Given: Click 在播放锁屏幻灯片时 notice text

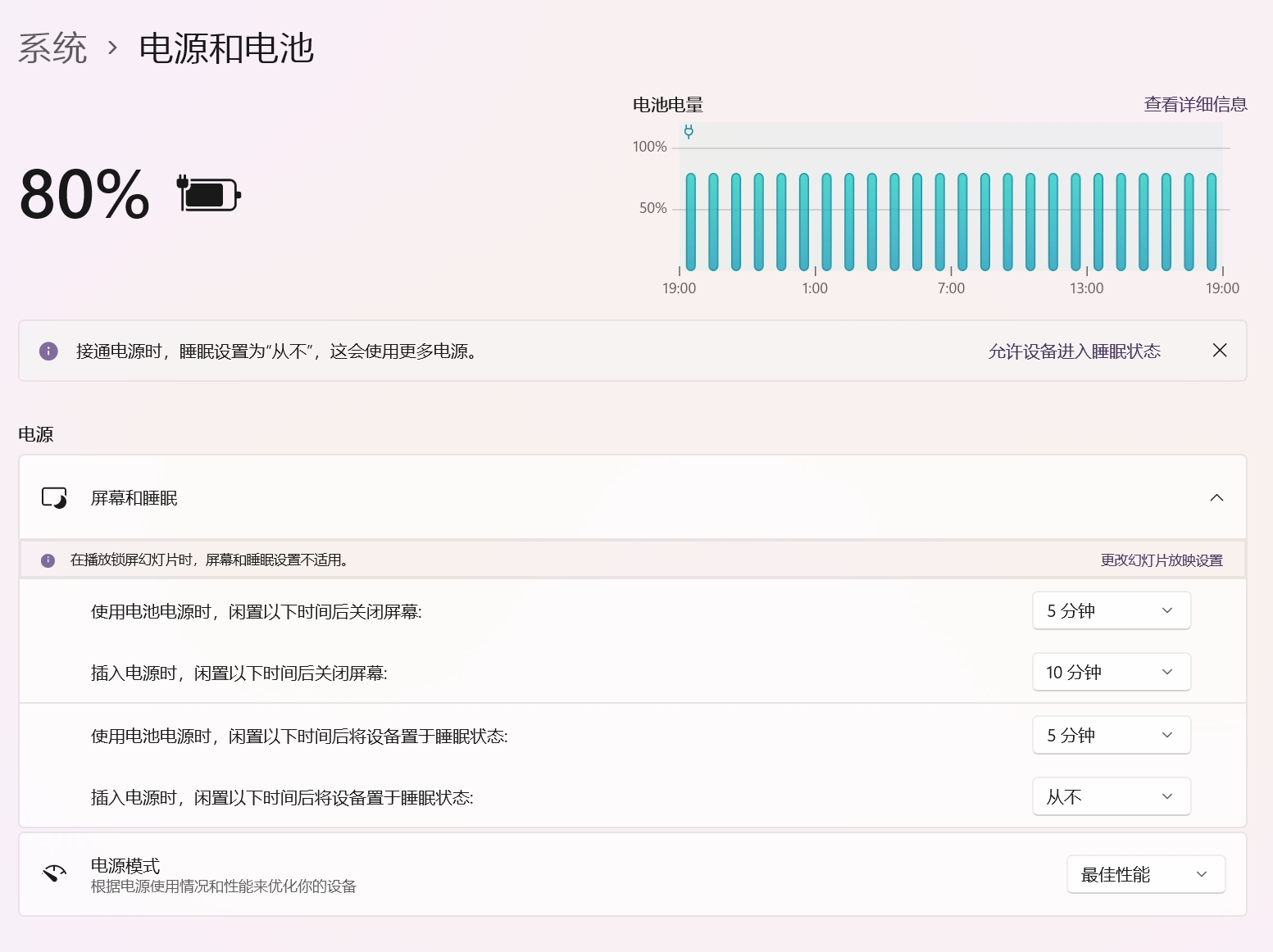Looking at the screenshot, I should pyautogui.click(x=211, y=560).
